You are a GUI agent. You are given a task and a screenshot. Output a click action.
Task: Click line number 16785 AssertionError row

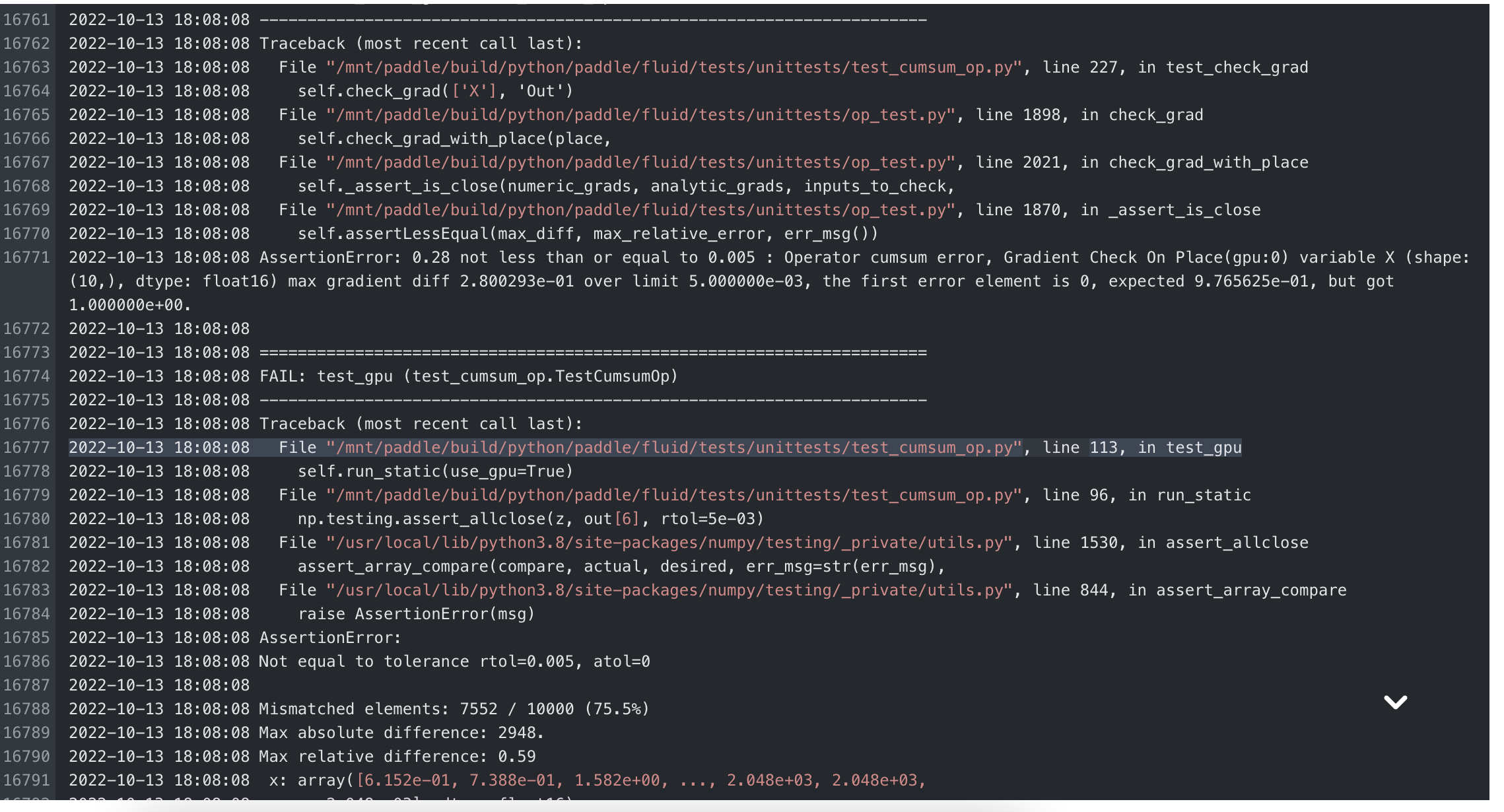(26, 638)
